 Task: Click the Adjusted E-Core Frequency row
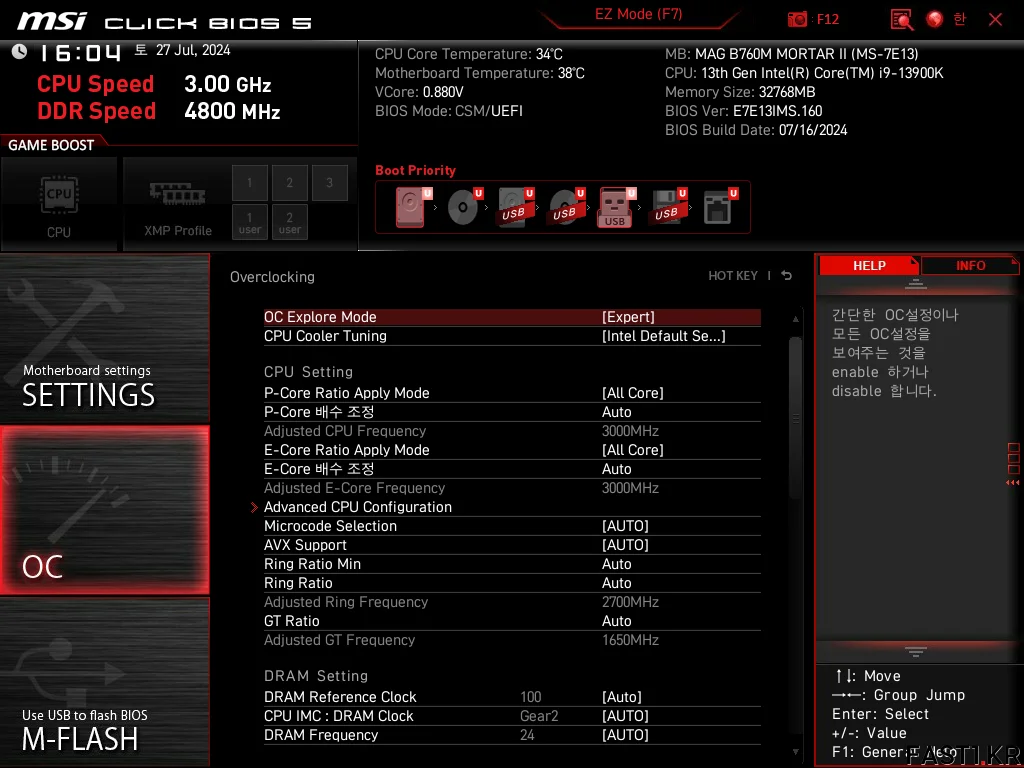point(512,488)
